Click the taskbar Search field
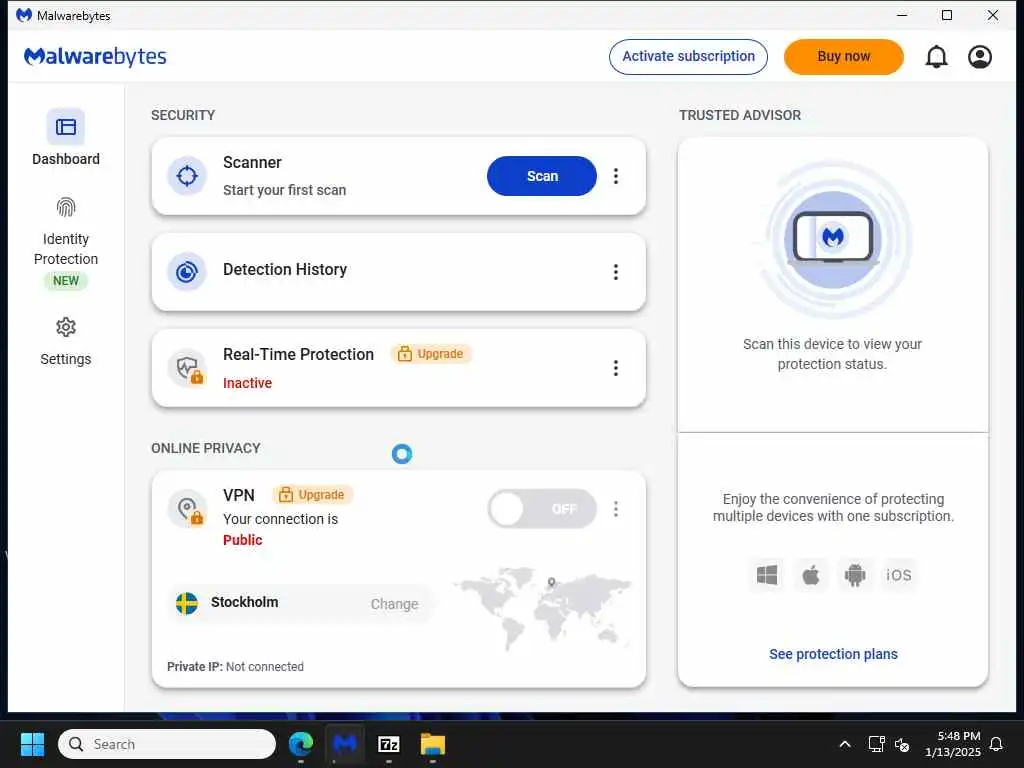Screen dimensions: 1024x768 point(167,744)
